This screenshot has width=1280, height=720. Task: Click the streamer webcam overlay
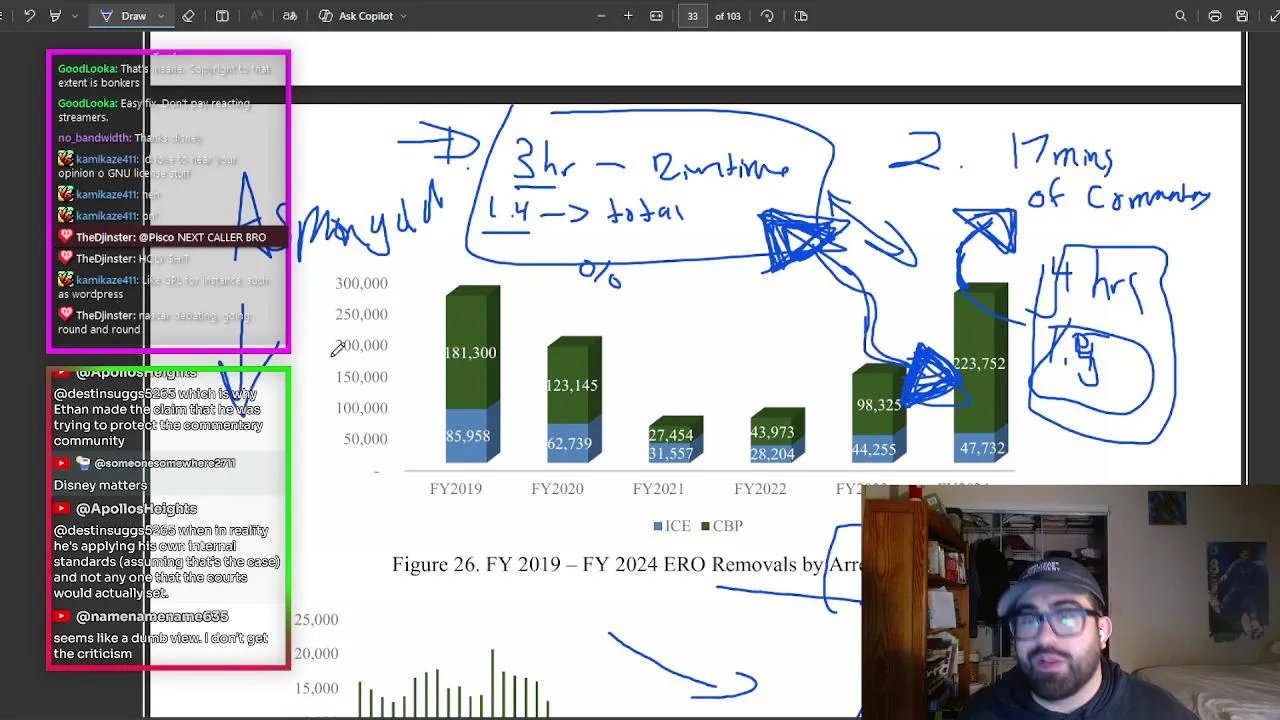pyautogui.click(x=1070, y=603)
